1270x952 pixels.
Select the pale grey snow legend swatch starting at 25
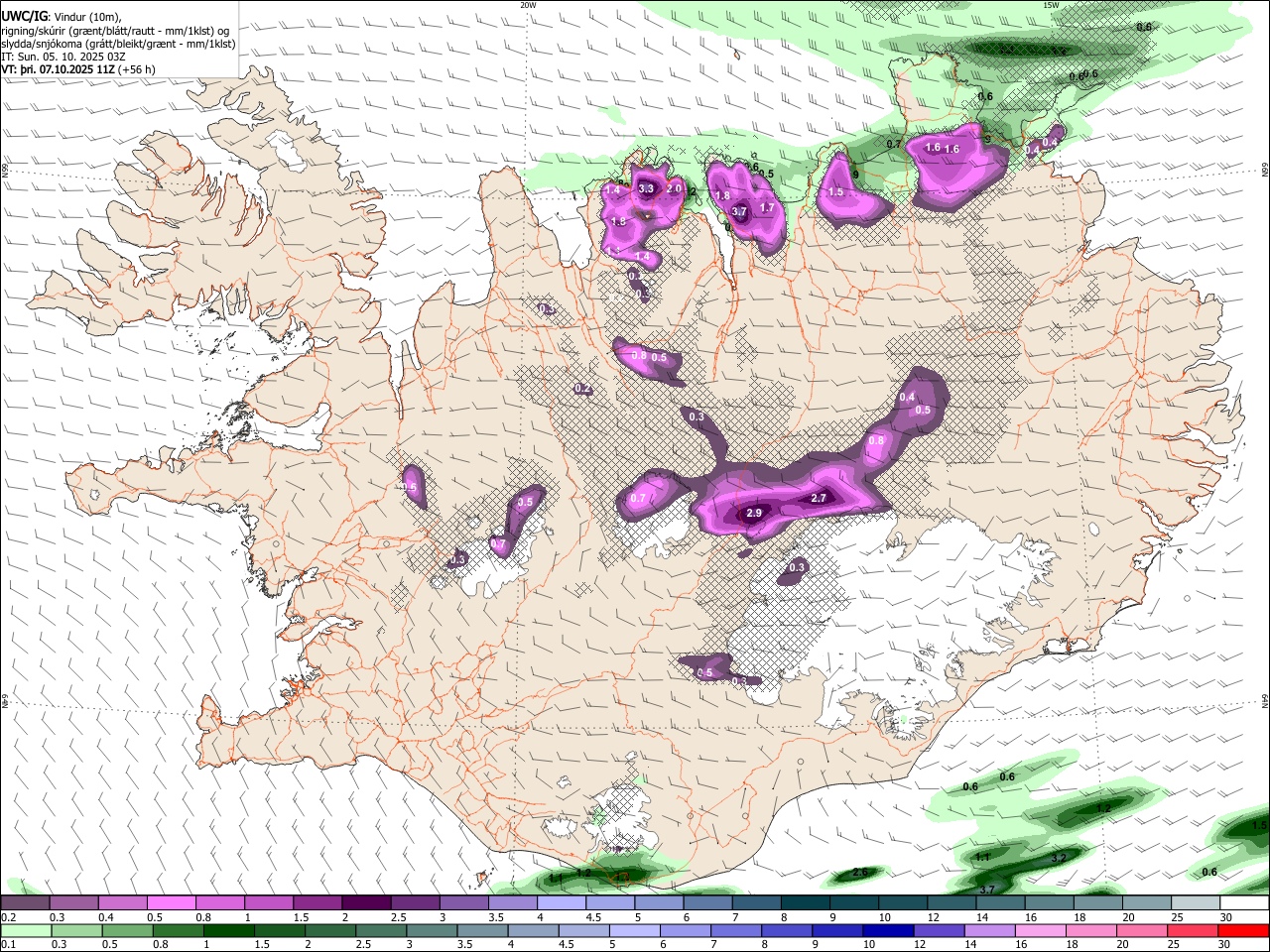tap(1196, 903)
